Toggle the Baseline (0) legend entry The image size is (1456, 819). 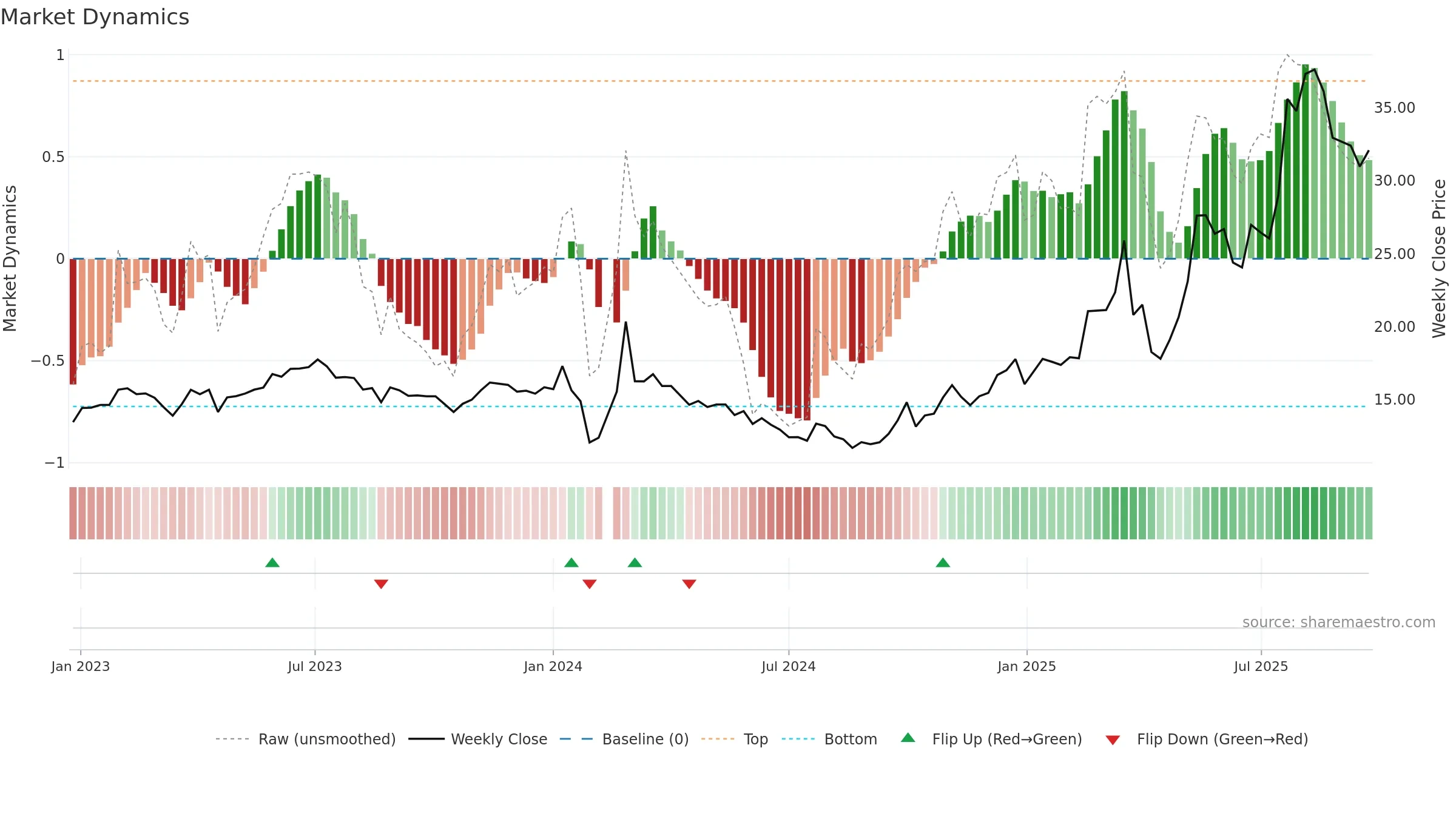tap(624, 739)
